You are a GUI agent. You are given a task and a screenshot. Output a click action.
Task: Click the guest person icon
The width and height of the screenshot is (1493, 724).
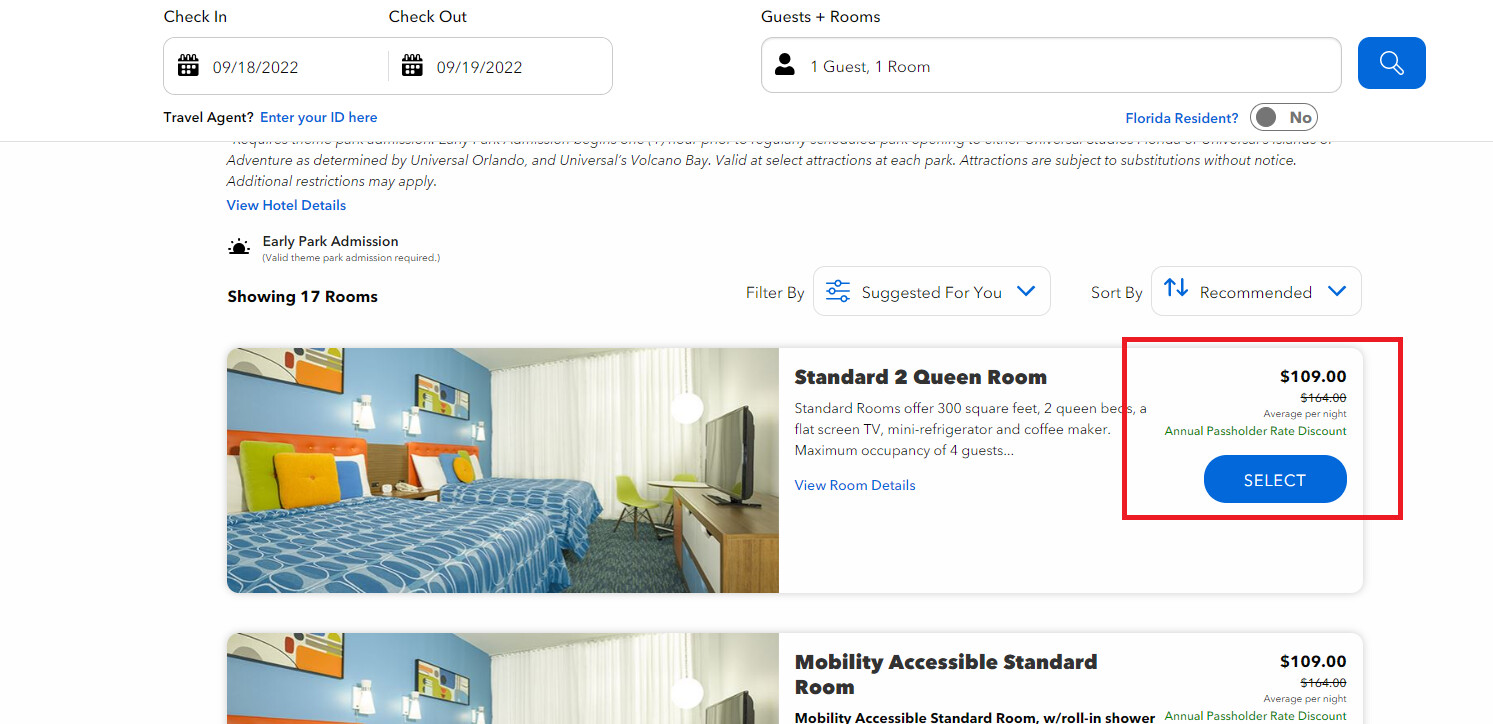click(x=785, y=65)
